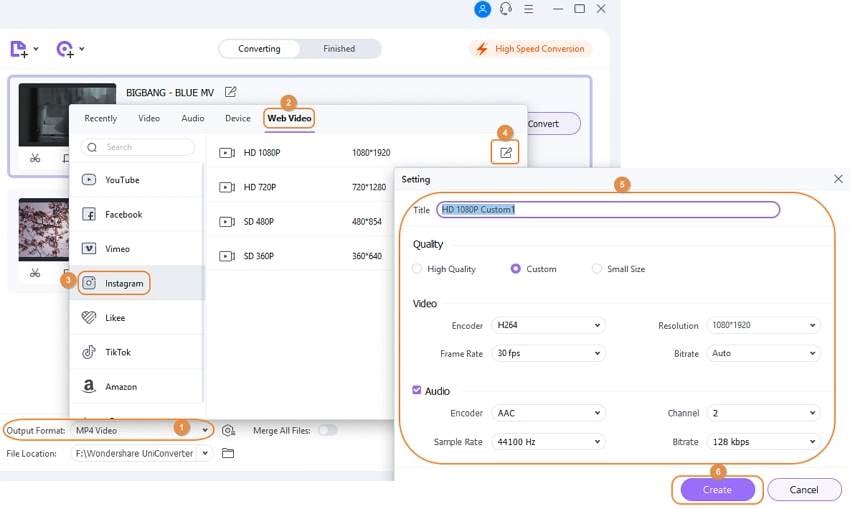This screenshot has height=509, width=850.
Task: Select the HD 720P preset name
Action: (x=260, y=187)
